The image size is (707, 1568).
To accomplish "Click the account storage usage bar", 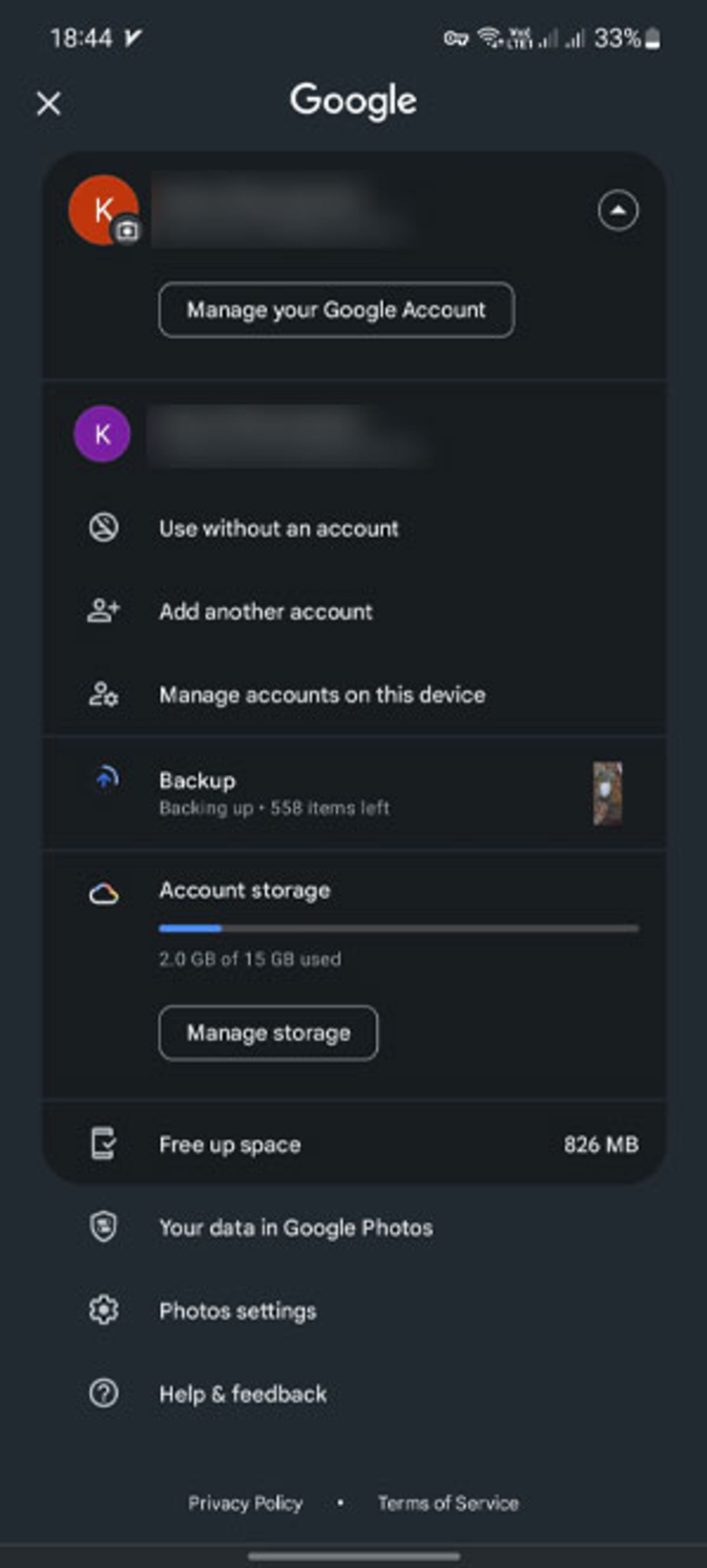I will (398, 928).
